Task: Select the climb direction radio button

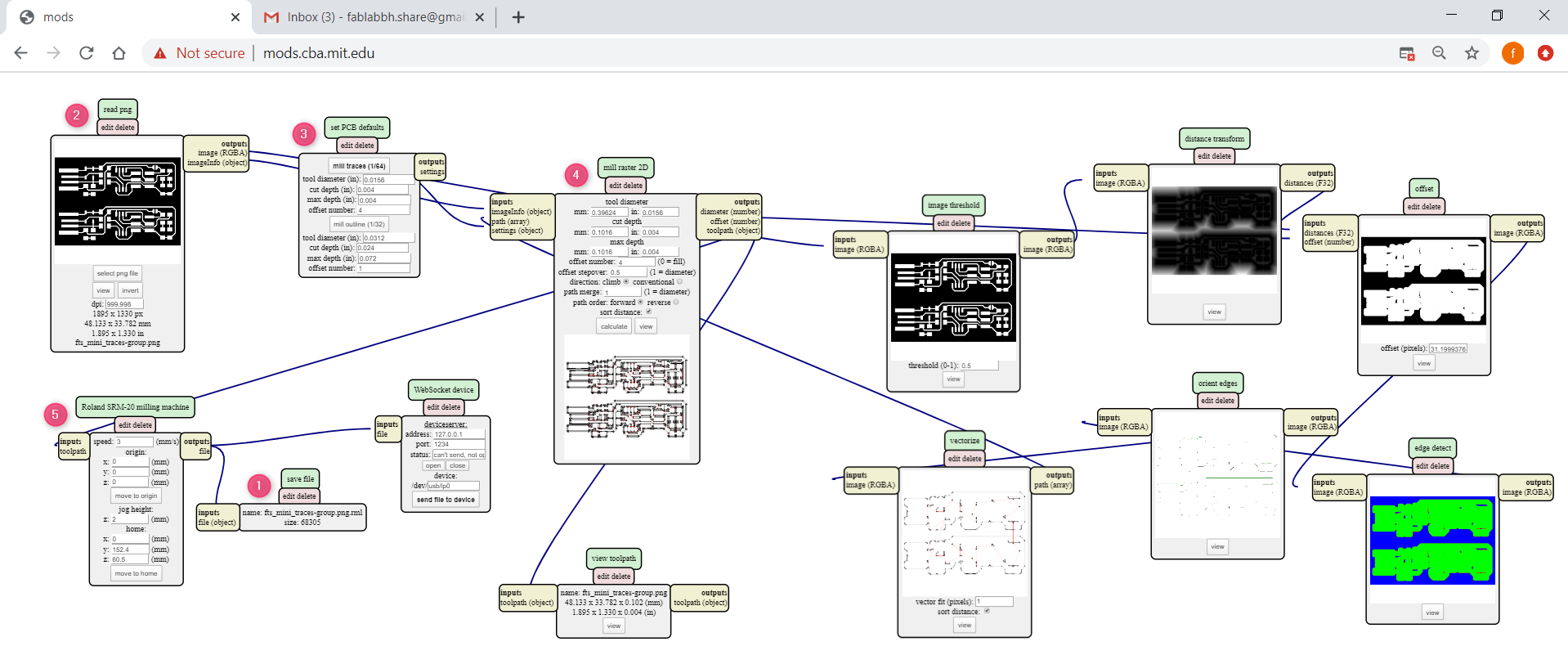Action: click(x=626, y=282)
